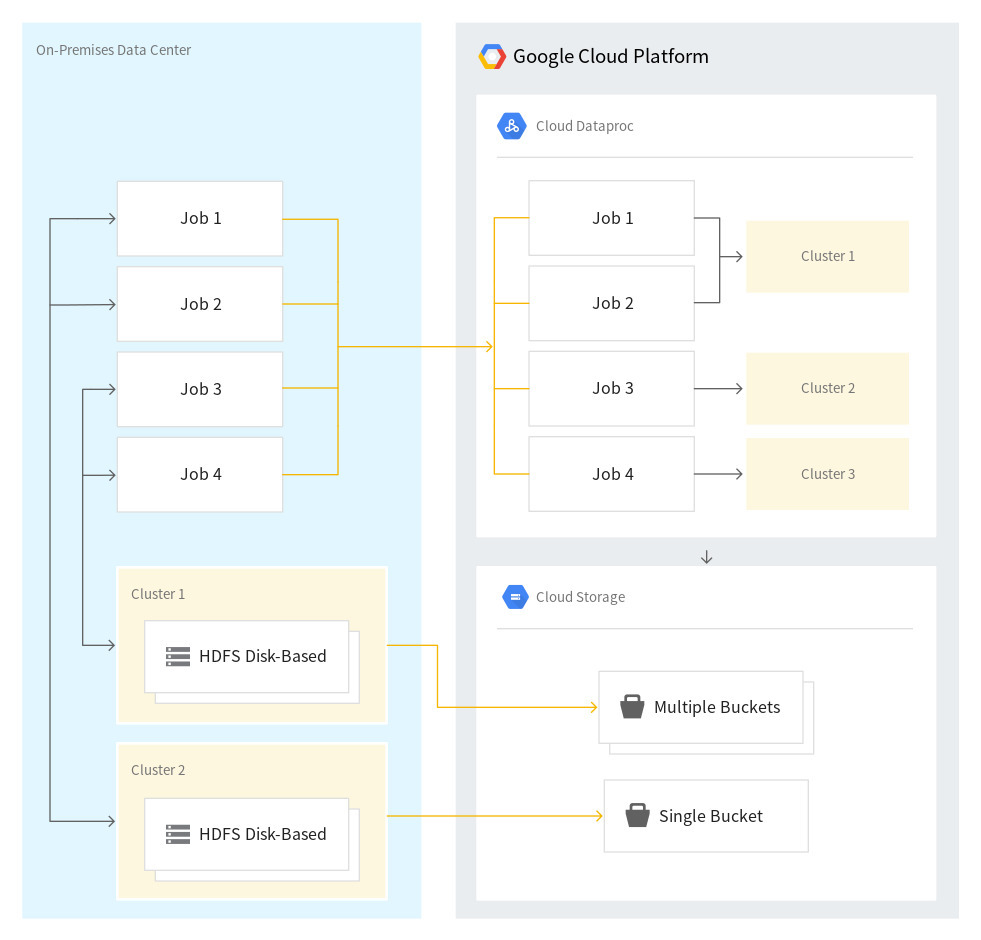Click the bucket icon beside Single Bucket
The height and width of the screenshot is (940, 981).
coord(638,815)
